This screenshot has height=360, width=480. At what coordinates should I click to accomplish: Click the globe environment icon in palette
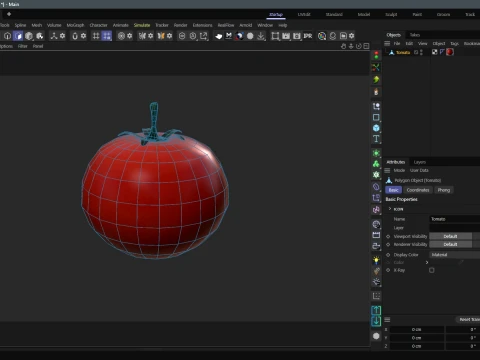[376, 224]
